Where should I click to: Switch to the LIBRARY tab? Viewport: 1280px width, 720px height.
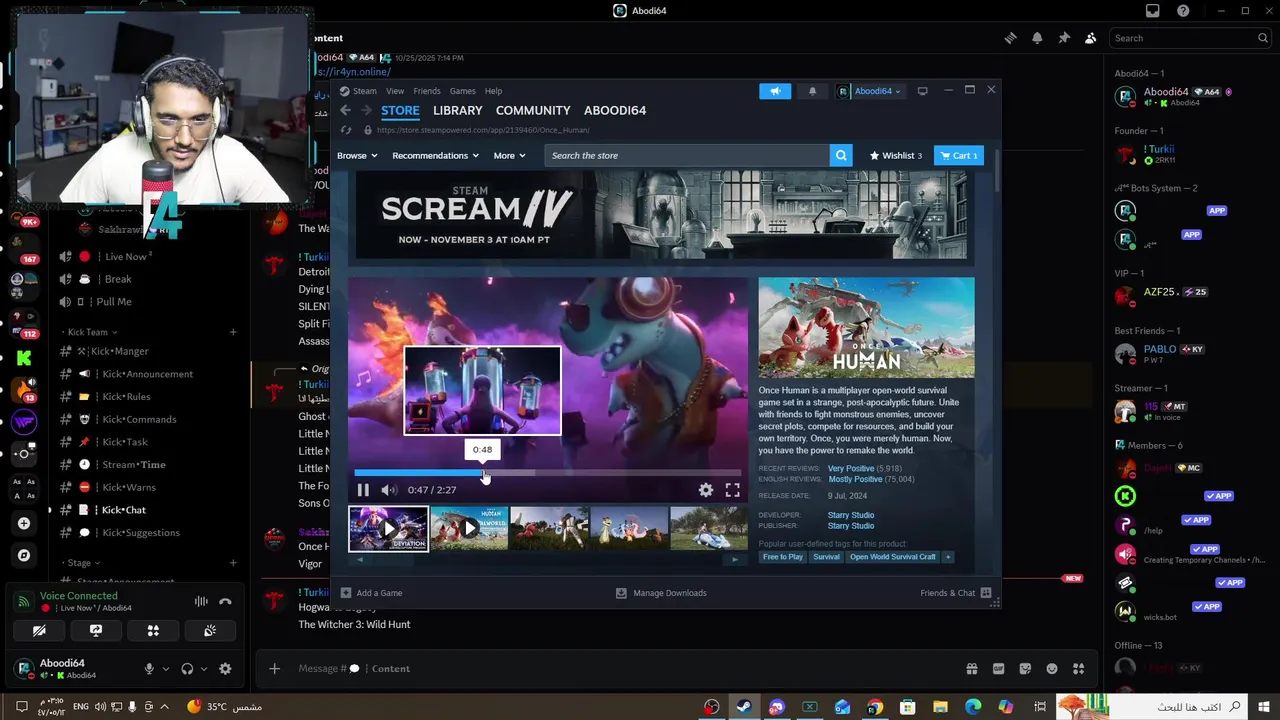click(458, 111)
